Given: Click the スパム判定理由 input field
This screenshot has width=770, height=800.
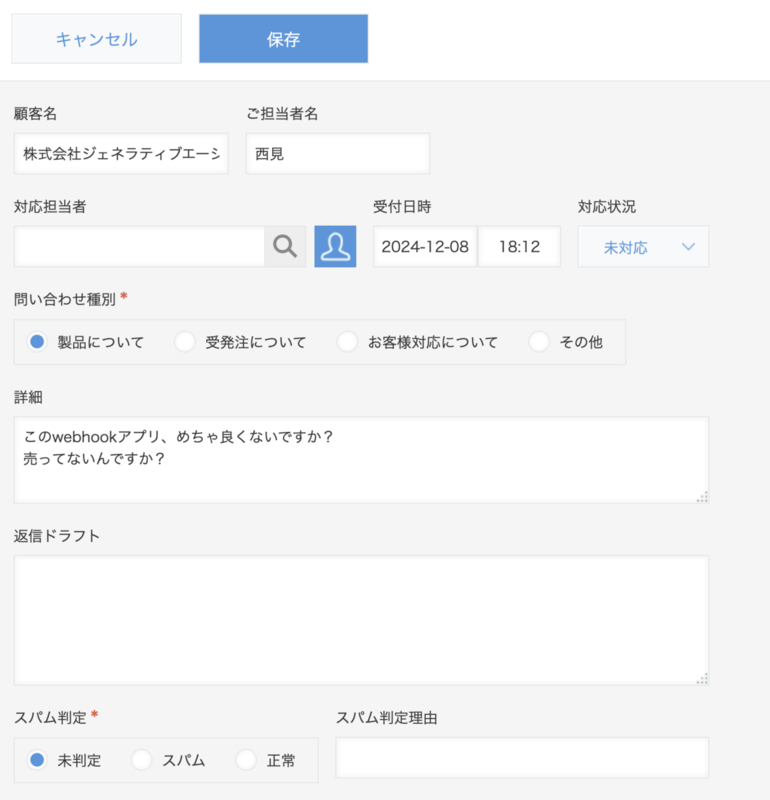Looking at the screenshot, I should coord(522,758).
